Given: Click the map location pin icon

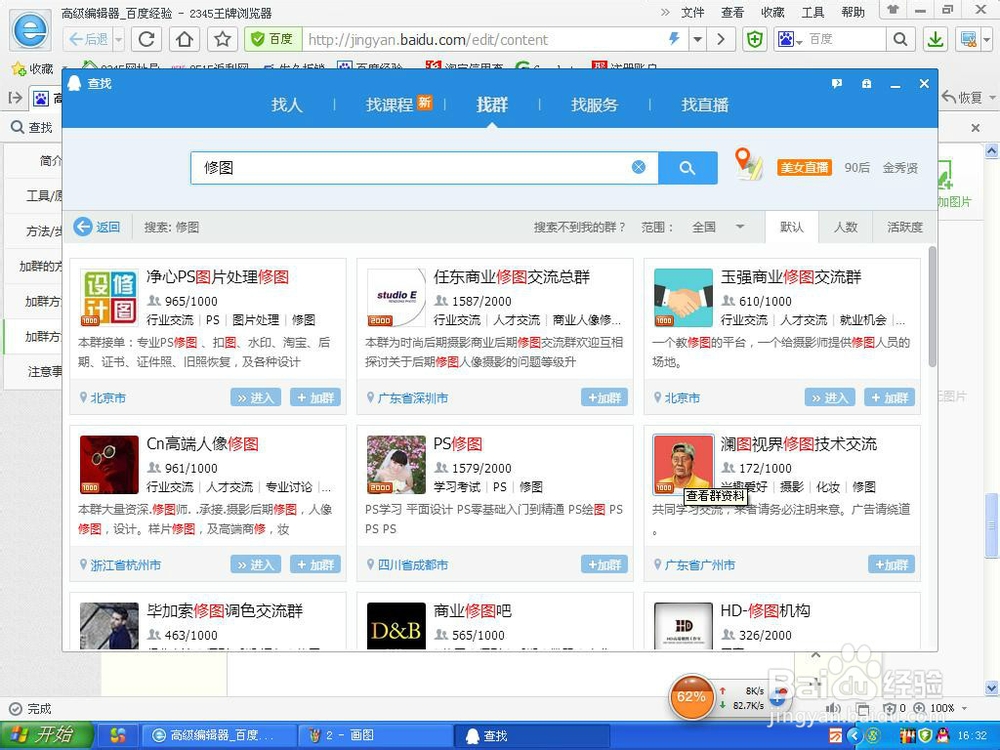Looking at the screenshot, I should (749, 164).
